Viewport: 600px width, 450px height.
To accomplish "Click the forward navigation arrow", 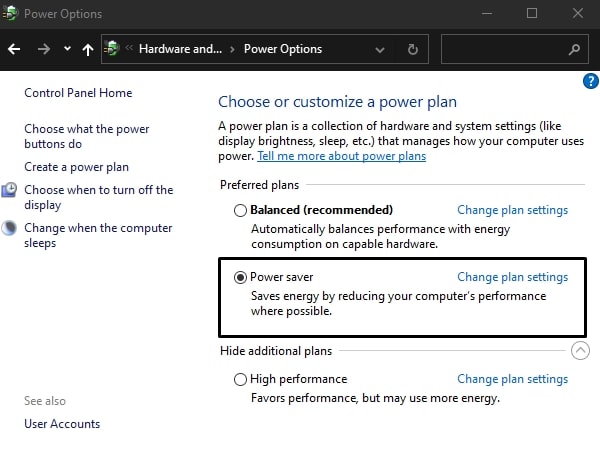I will [44, 49].
